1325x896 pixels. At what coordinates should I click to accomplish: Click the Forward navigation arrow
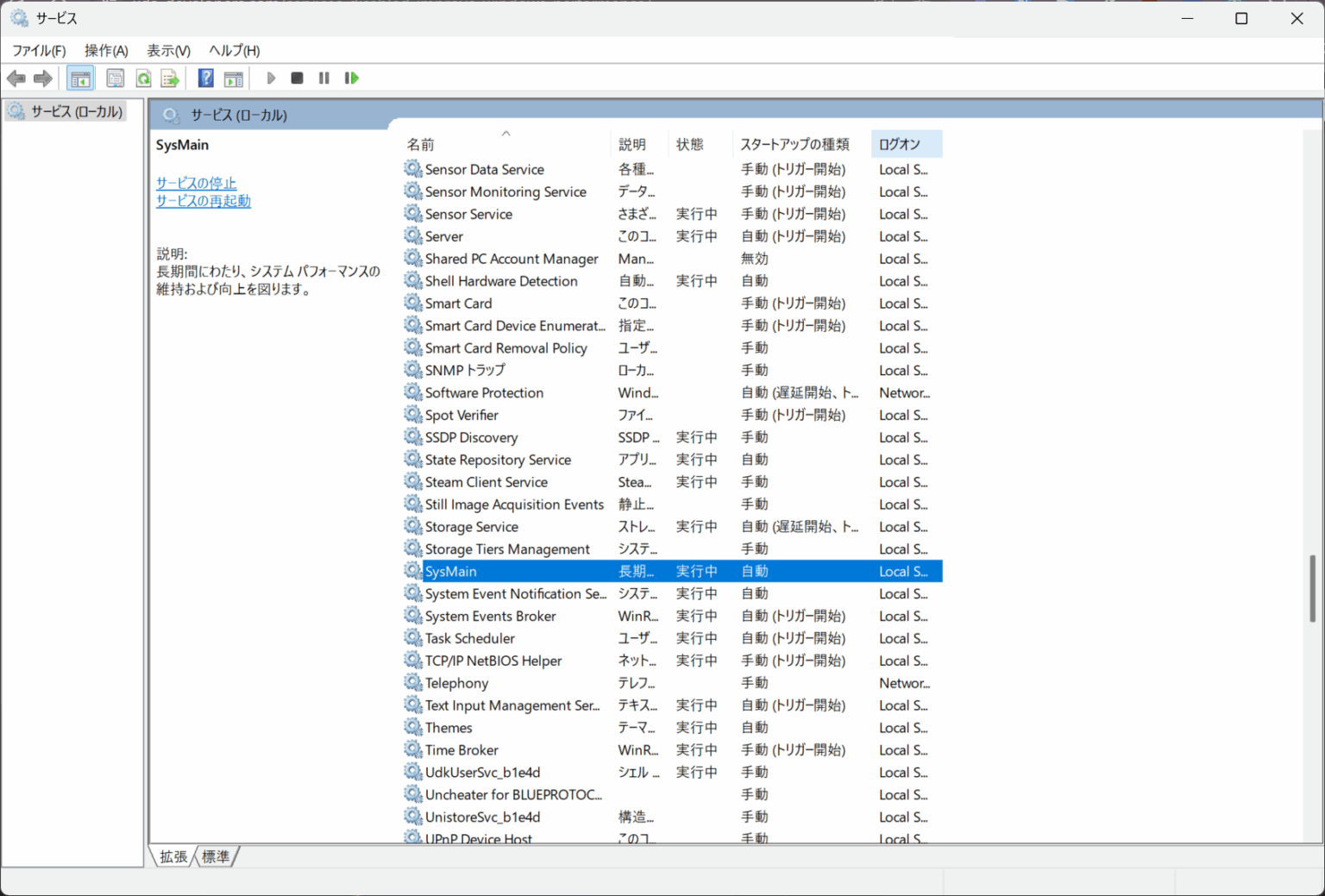pos(42,78)
